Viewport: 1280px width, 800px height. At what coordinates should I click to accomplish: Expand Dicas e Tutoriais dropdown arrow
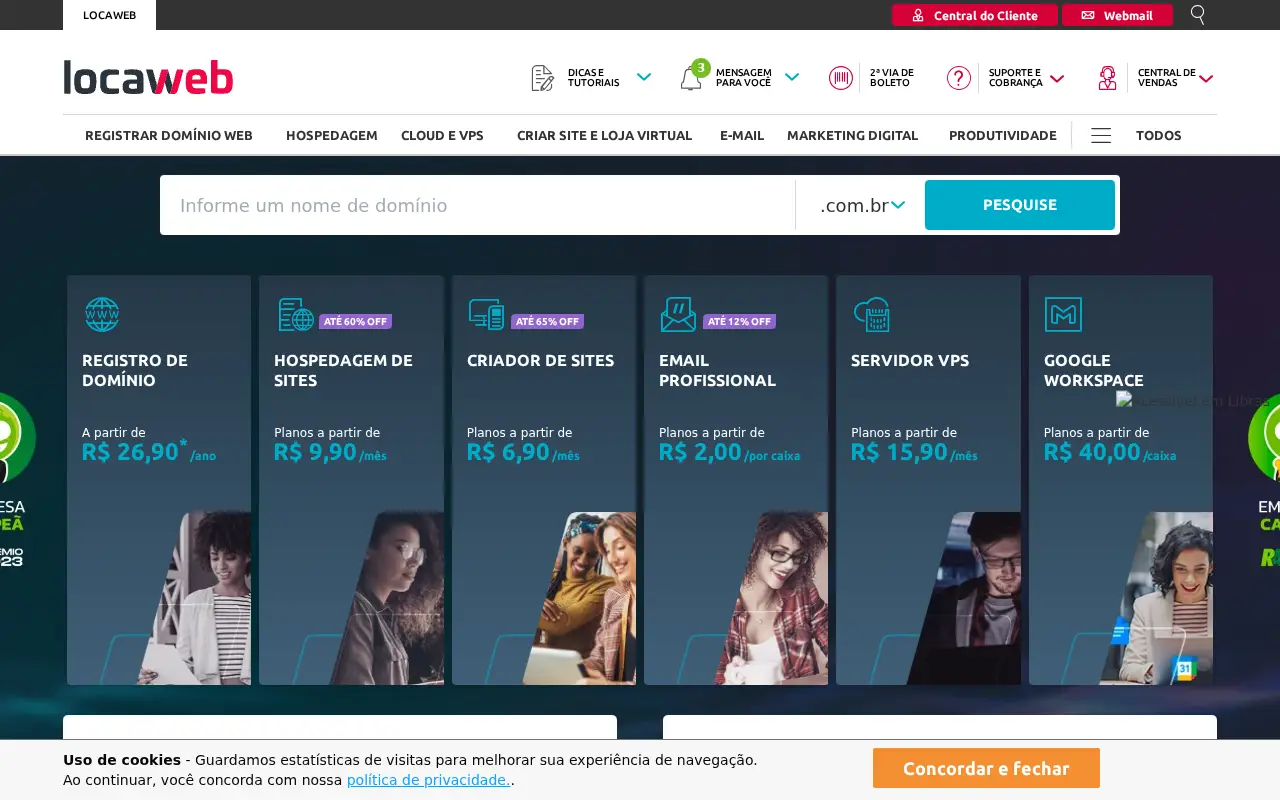pos(644,77)
